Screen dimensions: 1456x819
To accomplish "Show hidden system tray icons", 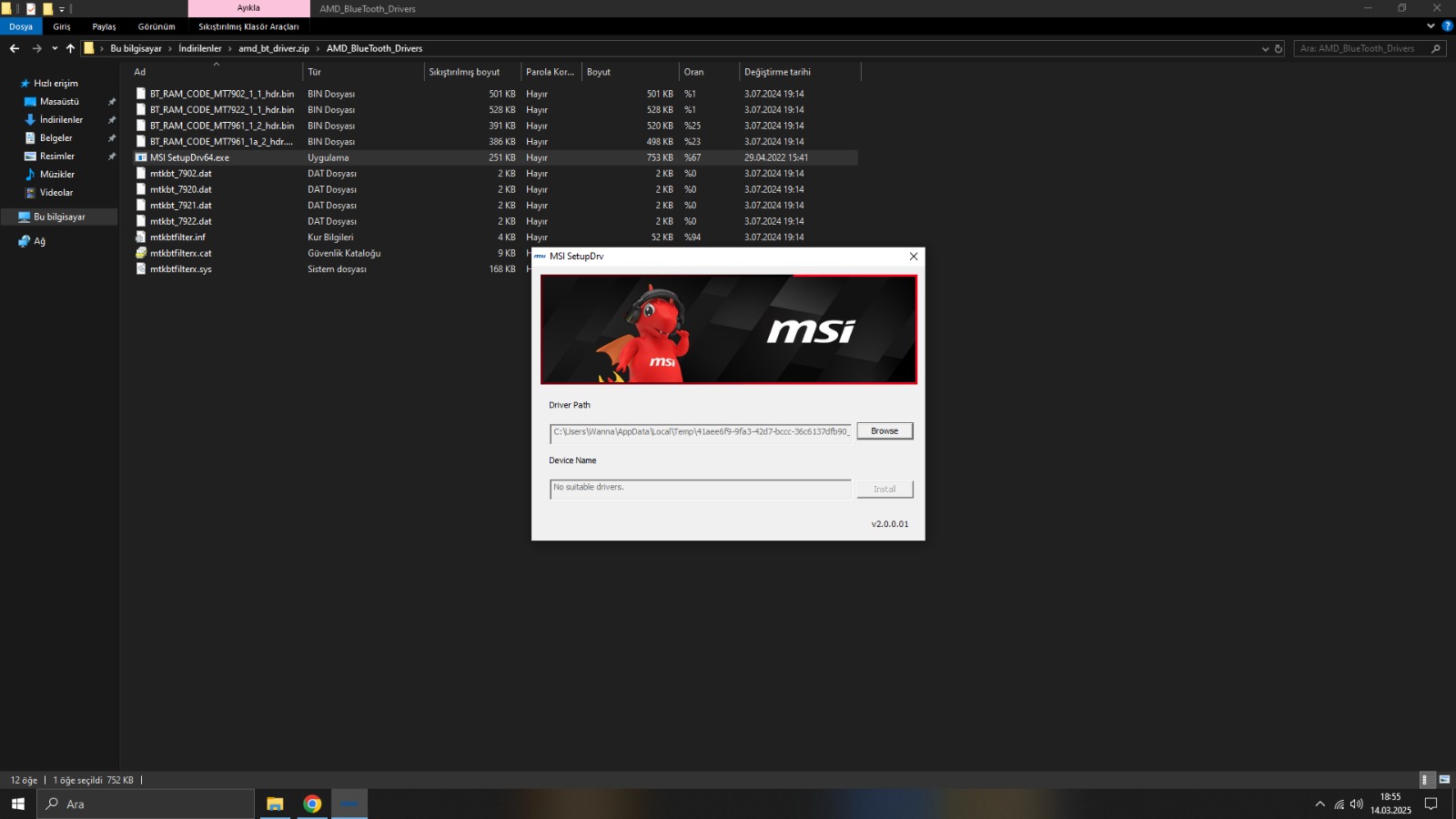I will [1320, 804].
